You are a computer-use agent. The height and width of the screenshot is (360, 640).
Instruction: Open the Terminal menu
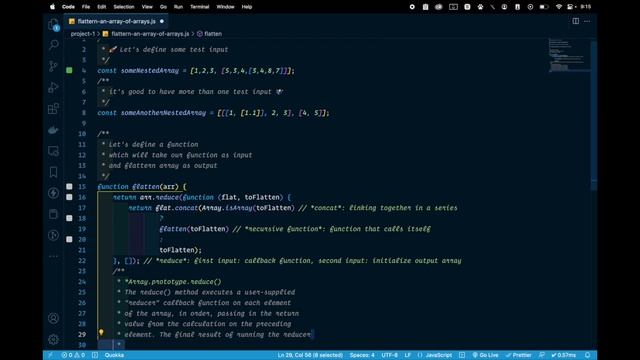[x=200, y=7]
